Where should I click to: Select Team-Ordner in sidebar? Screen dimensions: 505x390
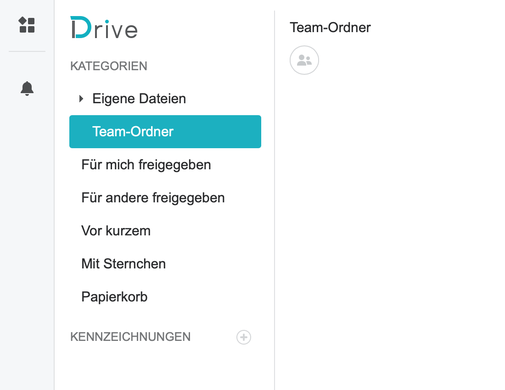[165, 132]
